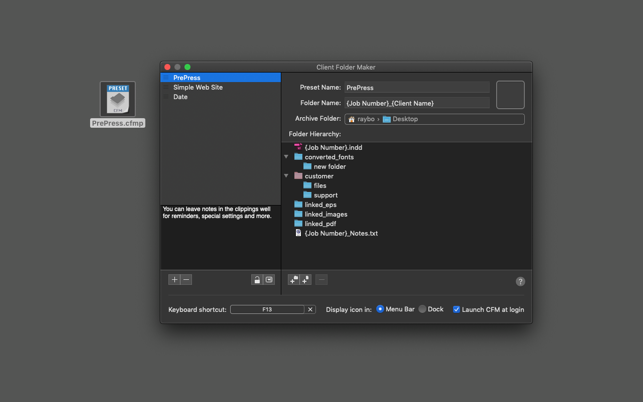Image resolution: width=643 pixels, height=402 pixels.
Task: Select the Dock radio button
Action: click(422, 310)
